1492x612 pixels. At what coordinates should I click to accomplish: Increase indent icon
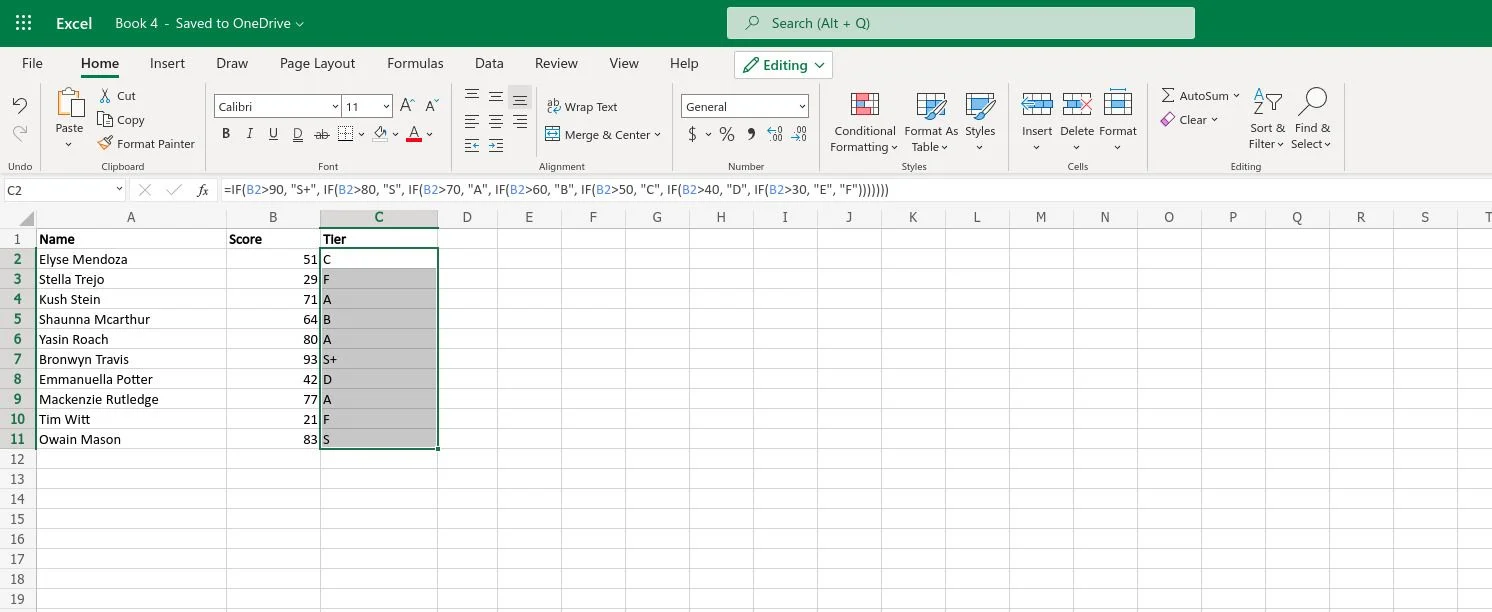(496, 146)
